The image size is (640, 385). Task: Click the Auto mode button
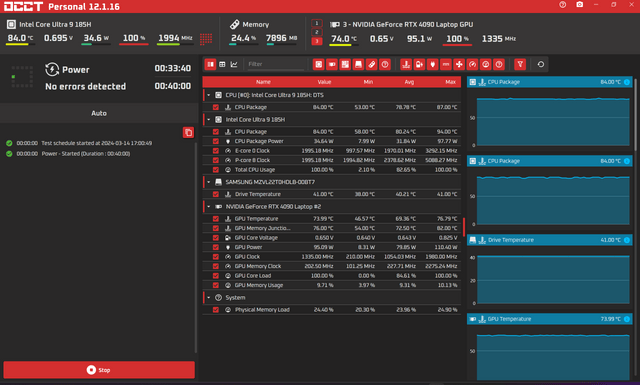click(99, 113)
